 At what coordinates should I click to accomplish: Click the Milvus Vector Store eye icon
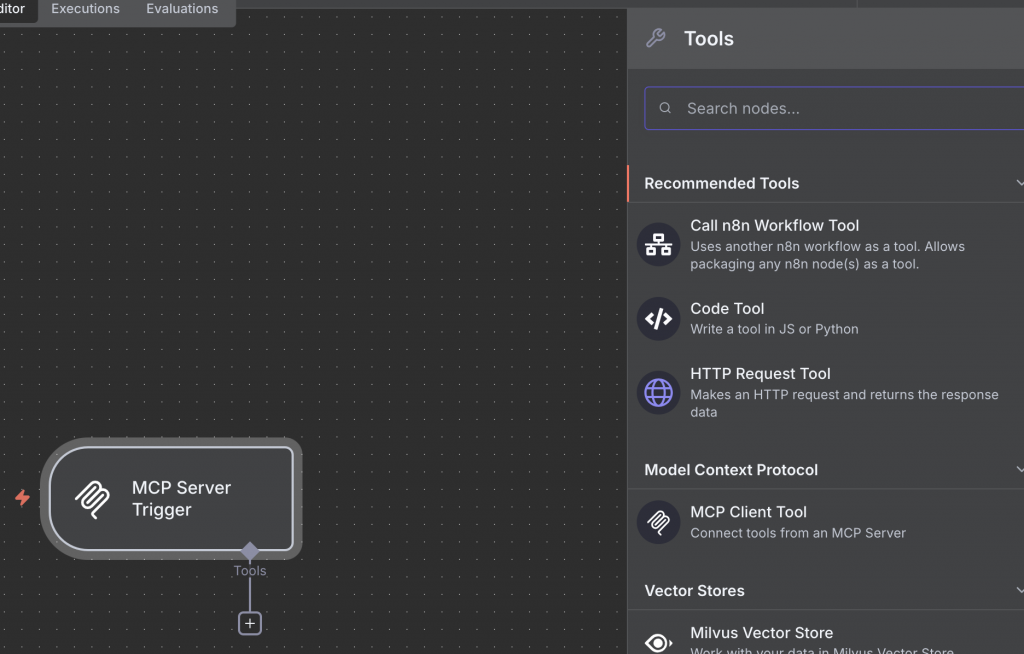coord(658,642)
